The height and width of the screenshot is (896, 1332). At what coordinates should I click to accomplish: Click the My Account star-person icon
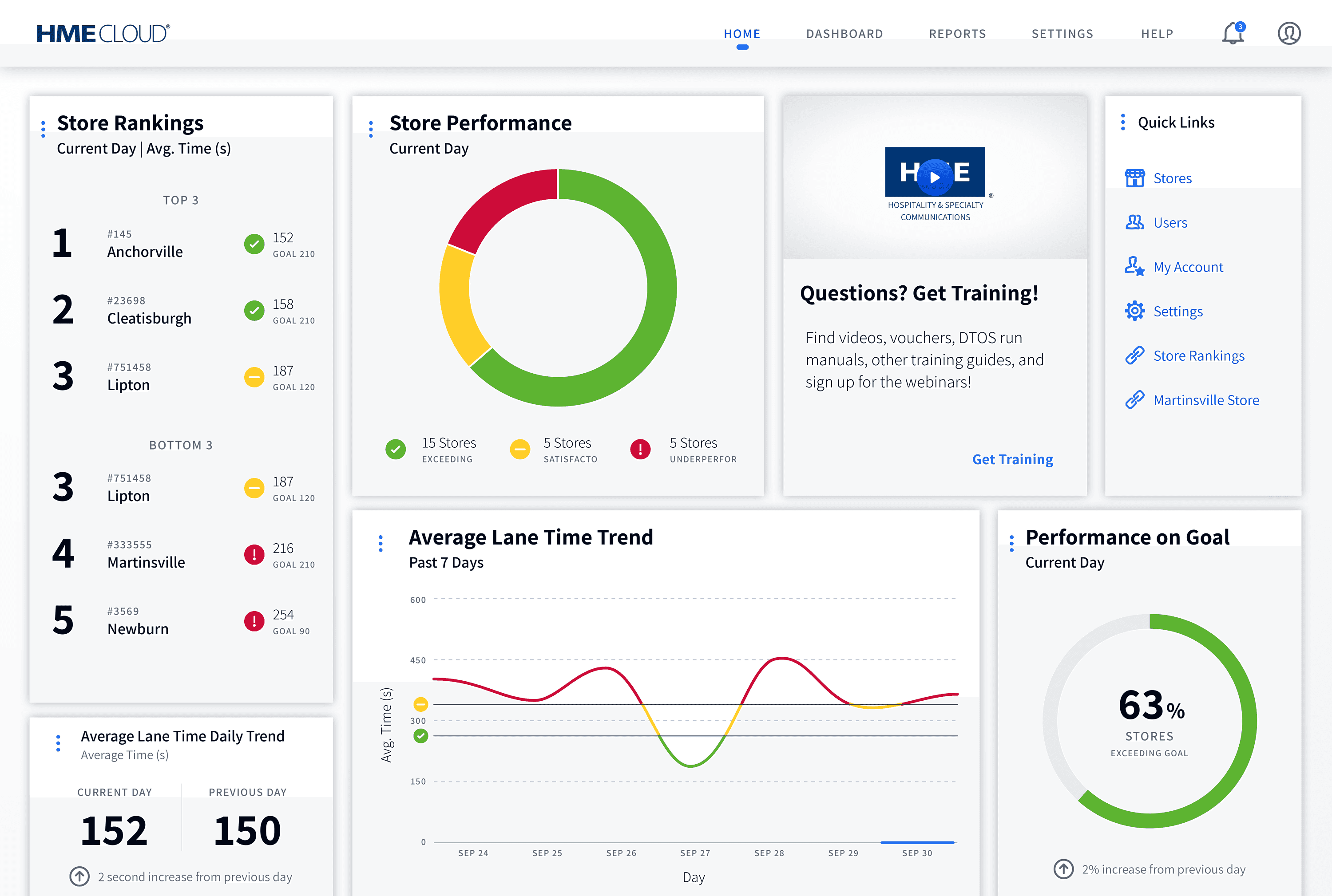tap(1134, 266)
